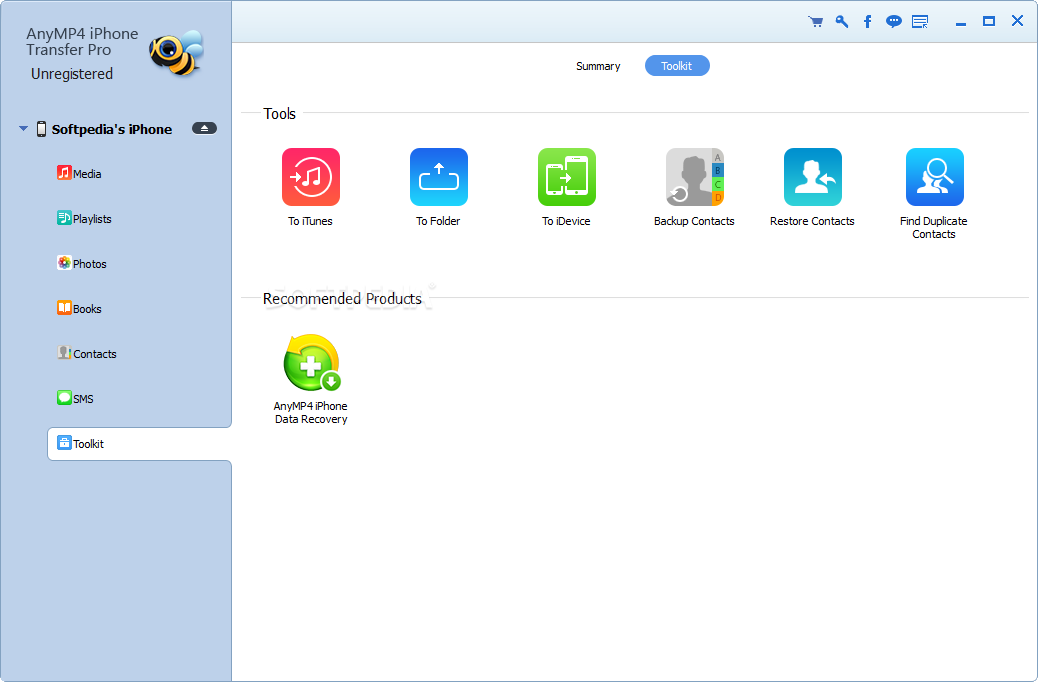Screen dimensions: 1038x682
Task: Open the Photos category in the sidebar
Action: pos(81,264)
